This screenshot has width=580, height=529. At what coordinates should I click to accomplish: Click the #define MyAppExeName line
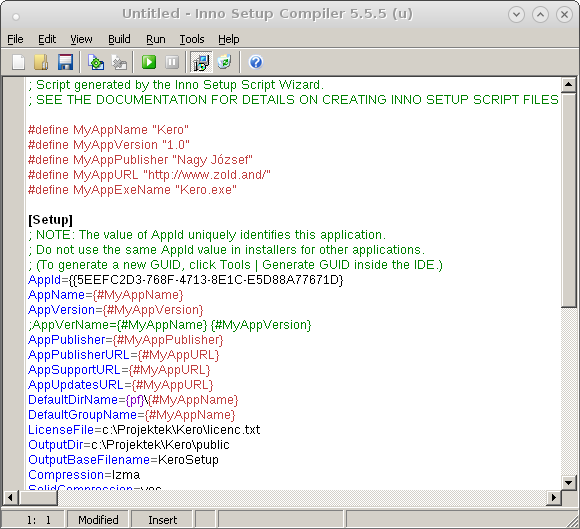pos(132,190)
